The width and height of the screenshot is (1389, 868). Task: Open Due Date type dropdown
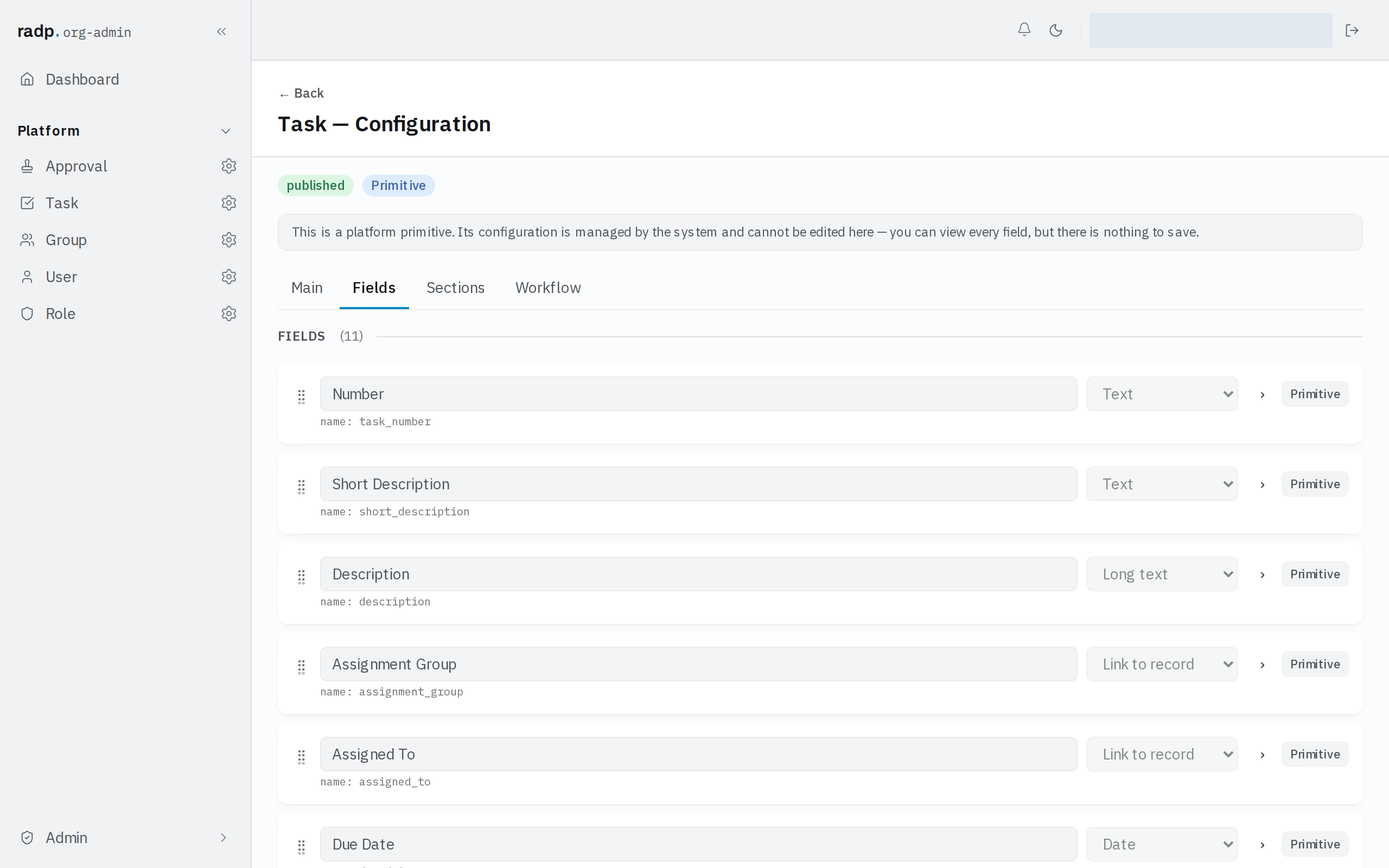[x=1162, y=844]
